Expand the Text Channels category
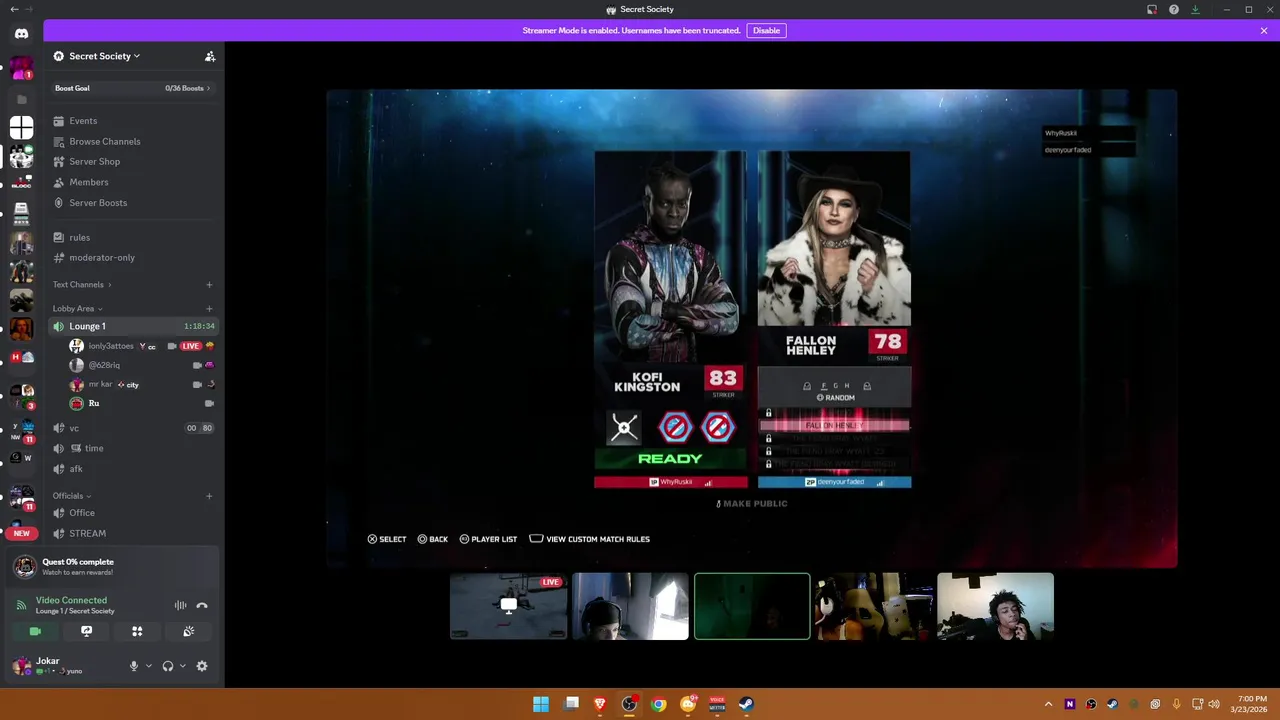The height and width of the screenshot is (720, 1280). point(82,285)
